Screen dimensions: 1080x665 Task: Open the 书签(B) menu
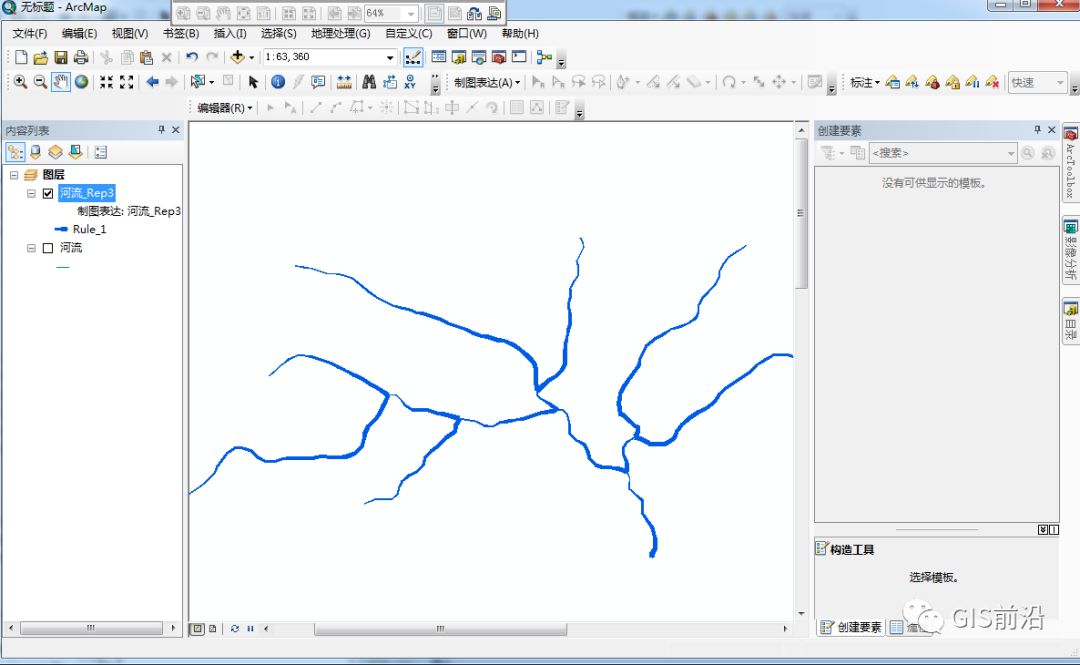[181, 33]
